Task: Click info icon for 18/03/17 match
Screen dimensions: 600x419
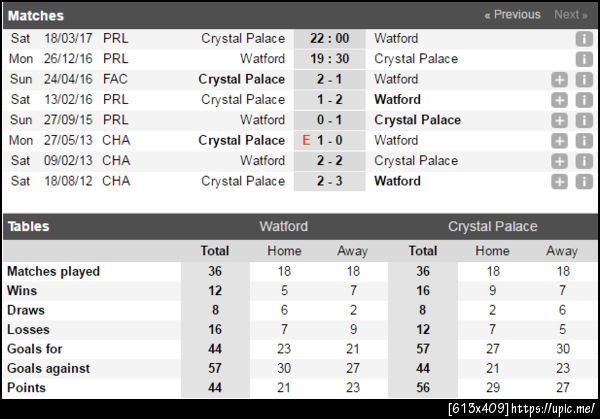Action: [584, 39]
